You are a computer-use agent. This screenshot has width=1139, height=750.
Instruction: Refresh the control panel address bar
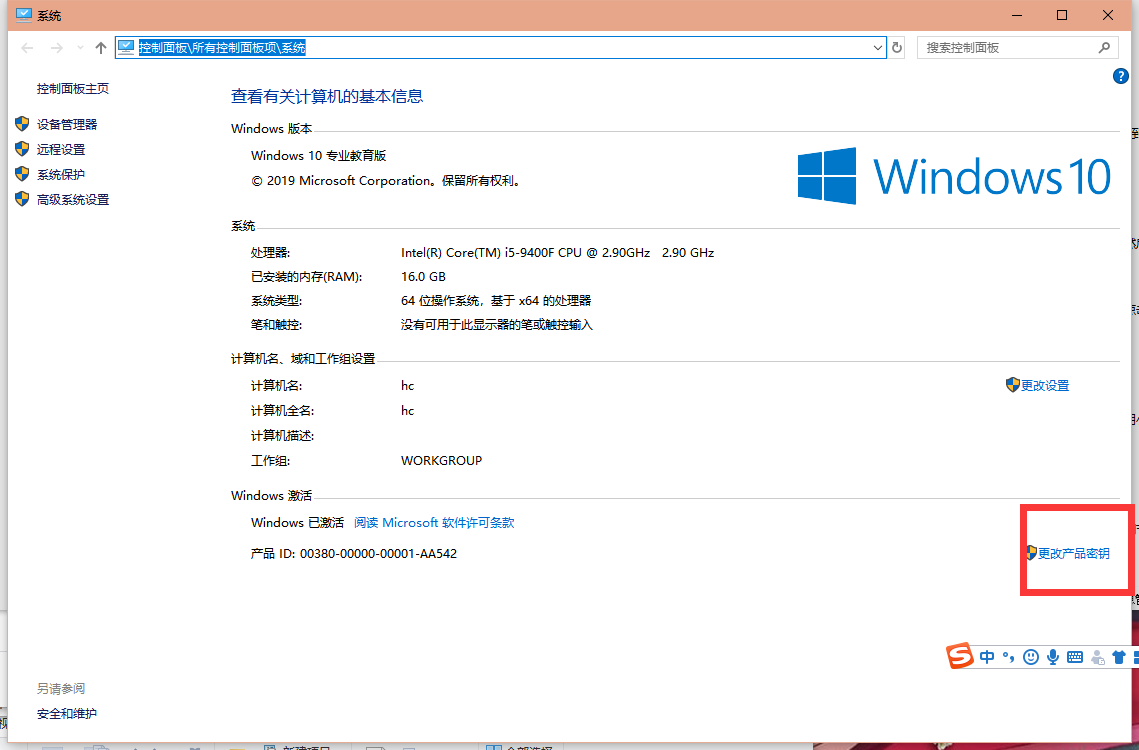pos(897,48)
